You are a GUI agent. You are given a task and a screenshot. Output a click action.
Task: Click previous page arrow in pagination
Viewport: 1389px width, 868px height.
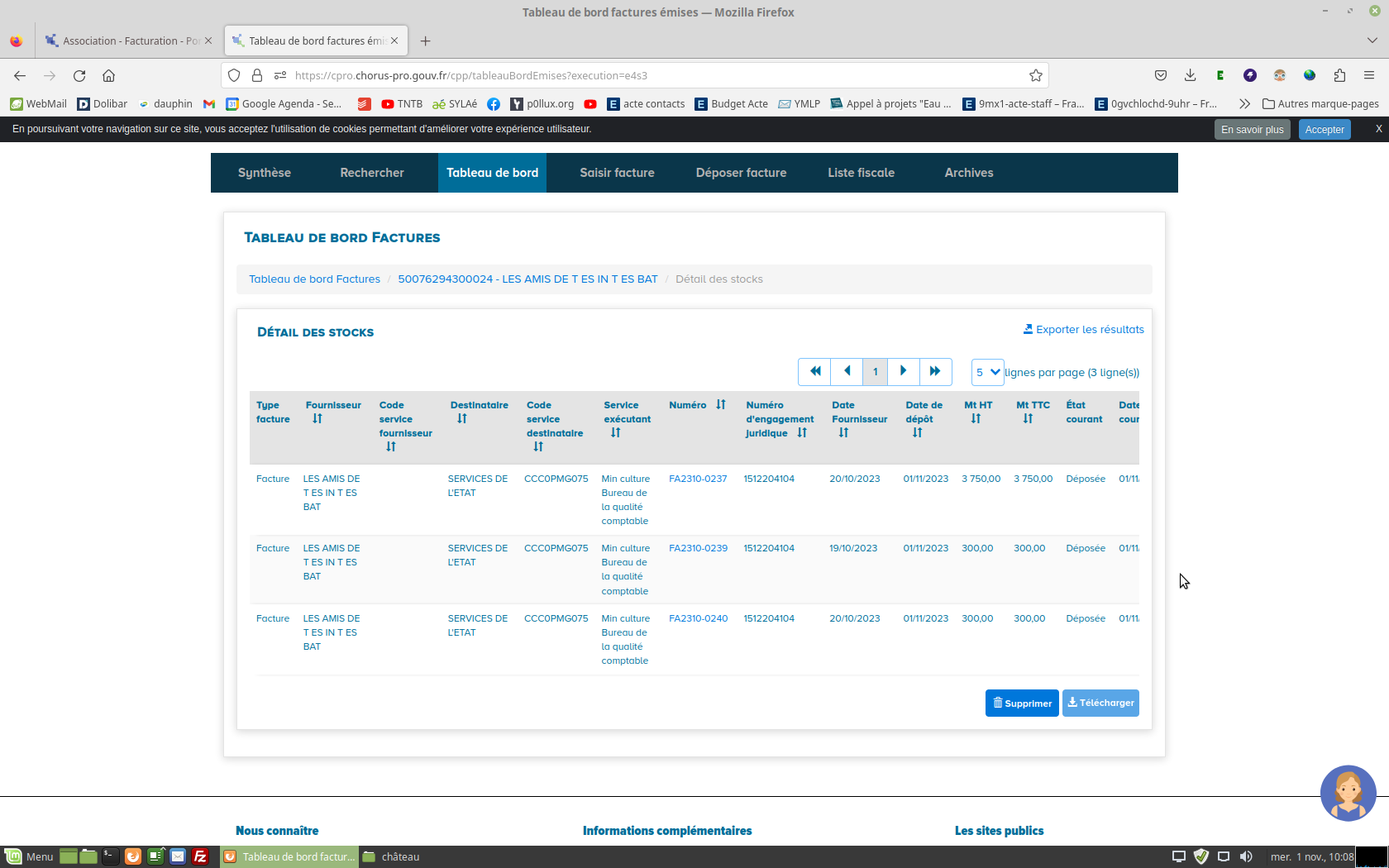click(x=847, y=371)
